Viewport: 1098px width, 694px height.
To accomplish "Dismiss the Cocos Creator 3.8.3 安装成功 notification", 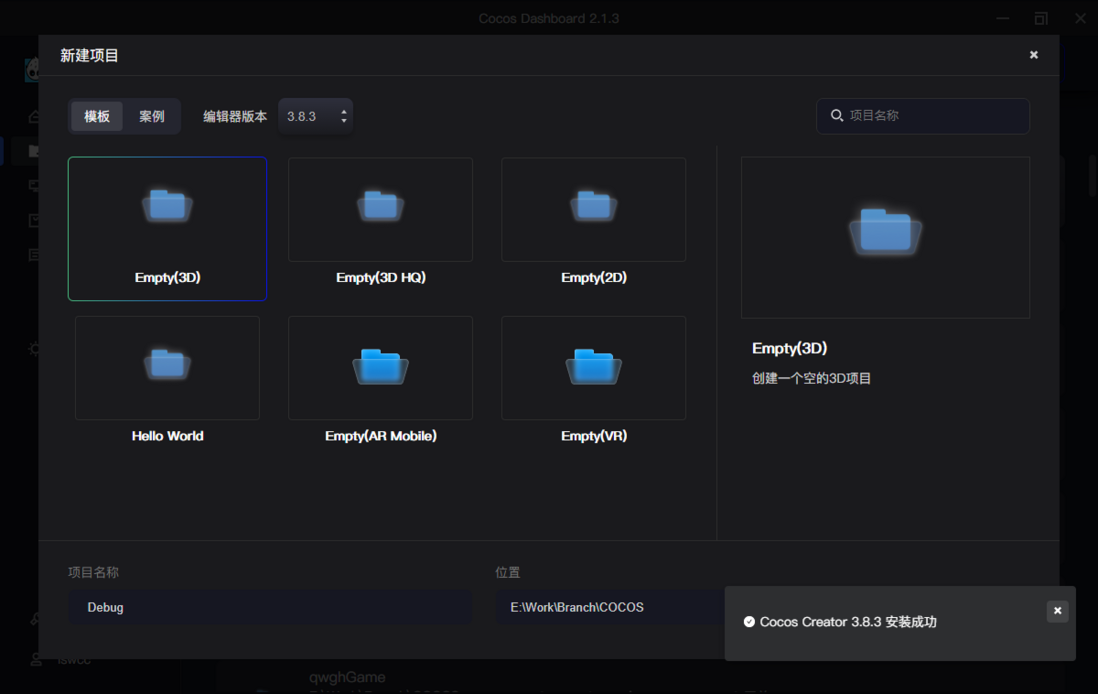I will pos(1057,611).
